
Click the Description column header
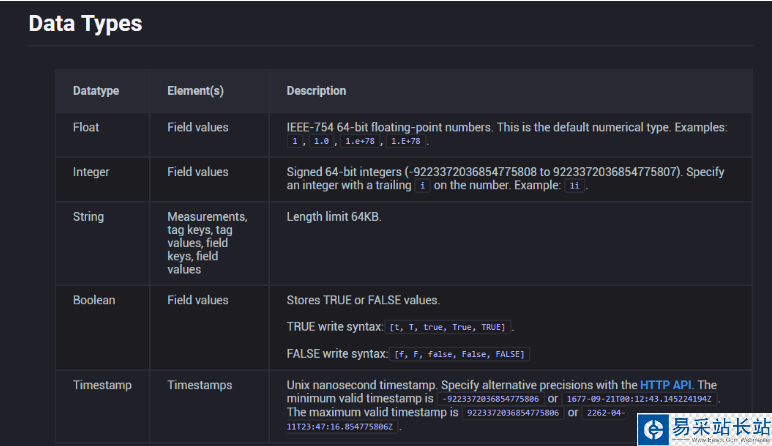pos(316,91)
